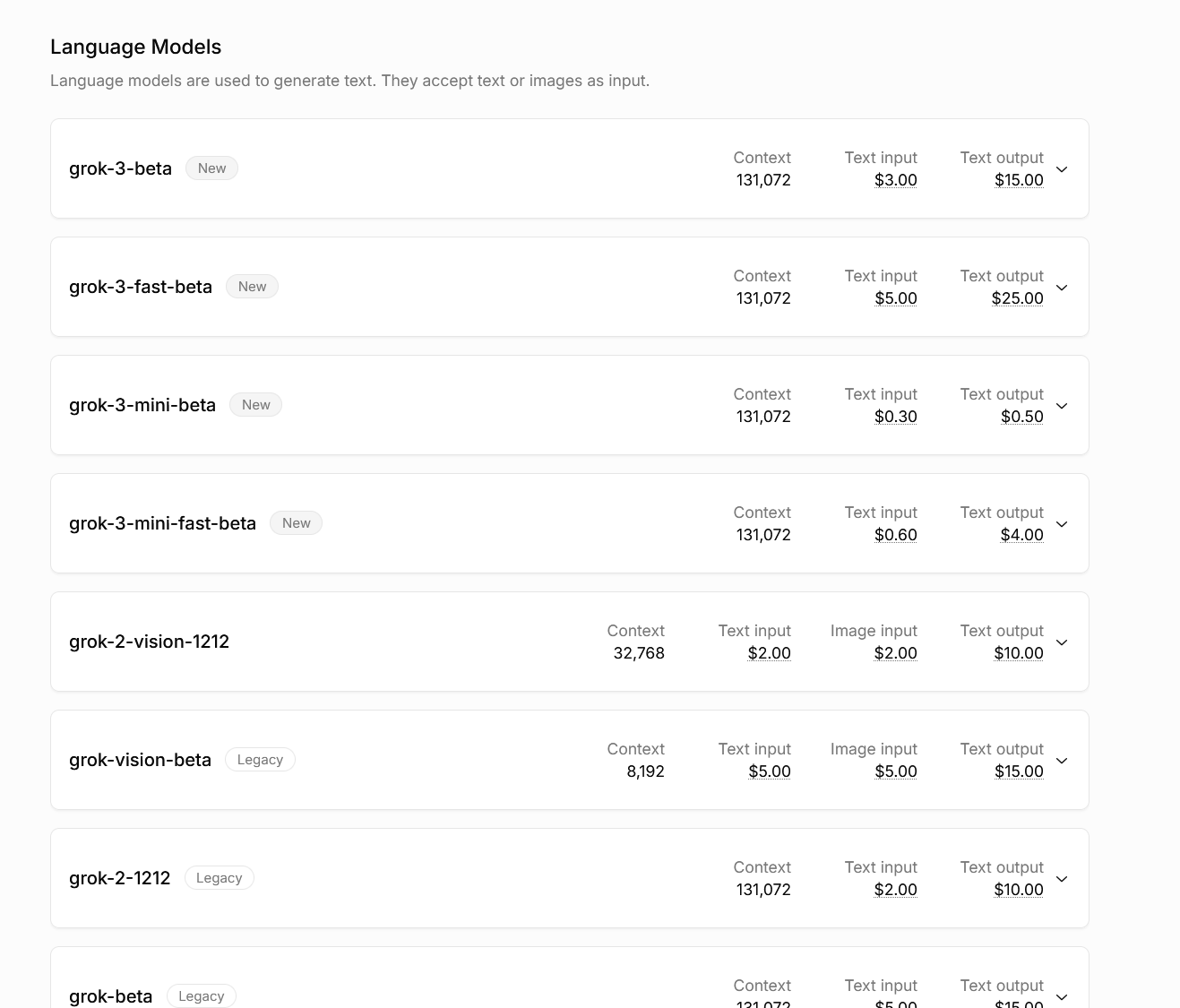Screen dimensions: 1180x1008
Task: Click the grok-beta model name
Action: 110,996
